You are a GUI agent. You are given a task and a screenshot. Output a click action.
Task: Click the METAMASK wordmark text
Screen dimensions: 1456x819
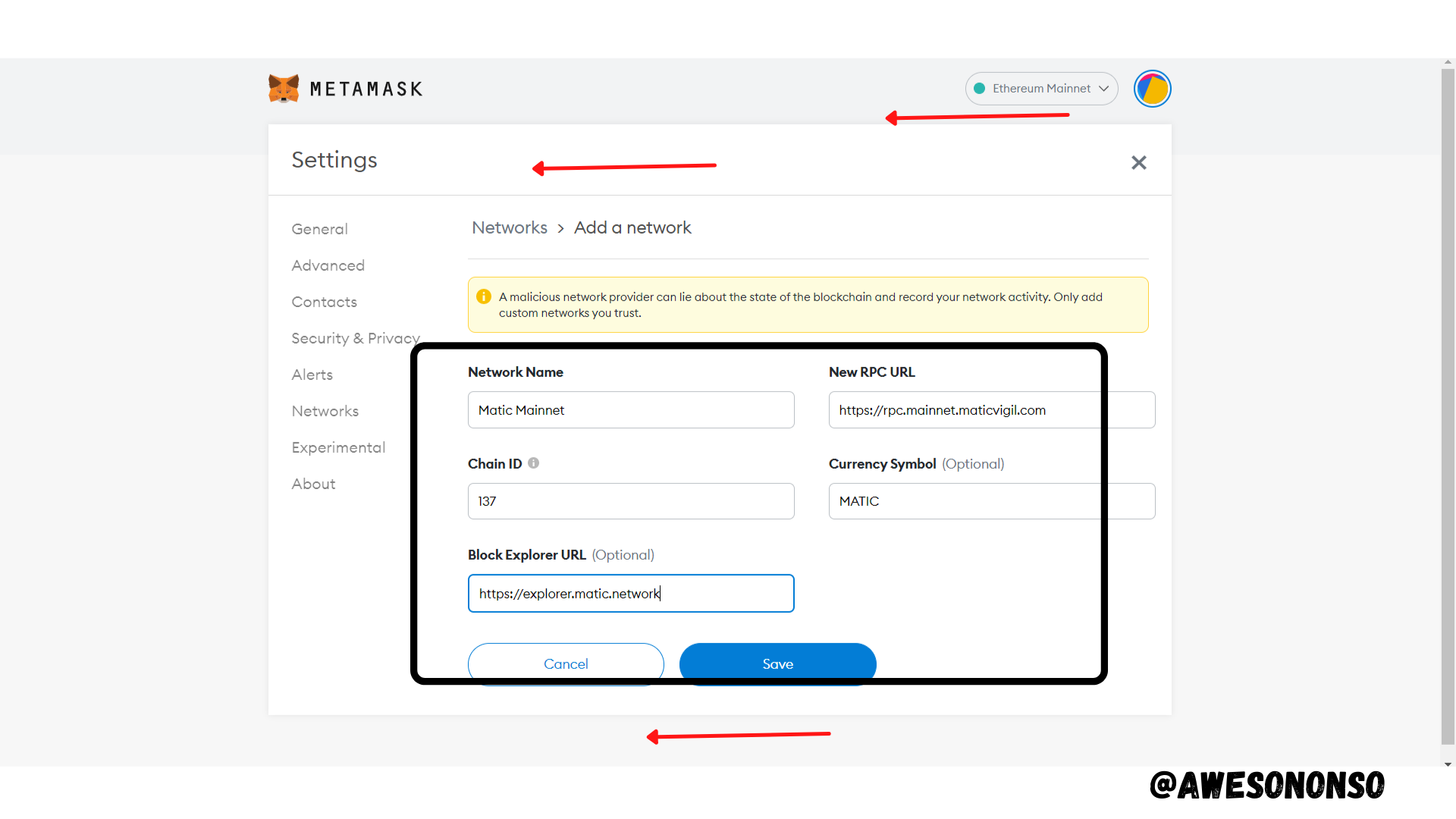(366, 89)
